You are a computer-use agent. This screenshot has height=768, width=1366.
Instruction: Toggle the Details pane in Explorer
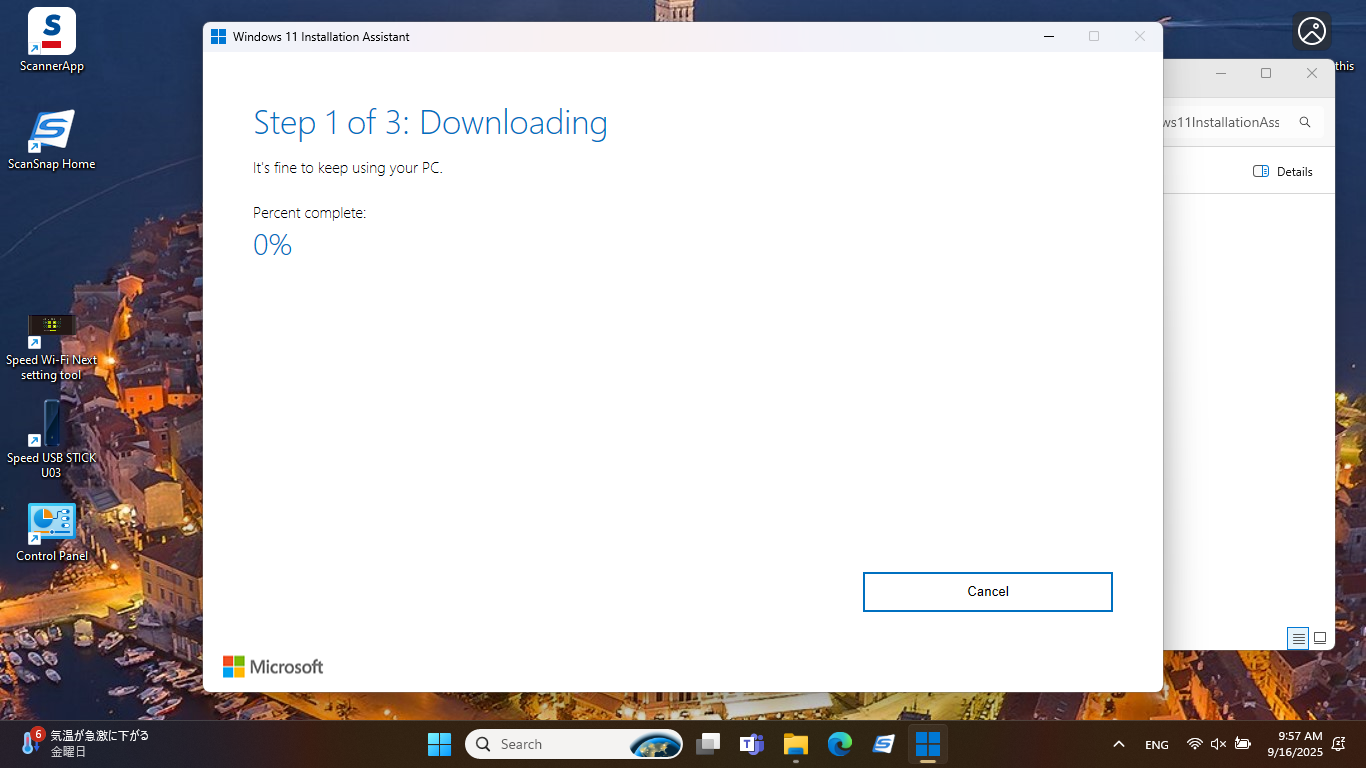tap(1283, 172)
